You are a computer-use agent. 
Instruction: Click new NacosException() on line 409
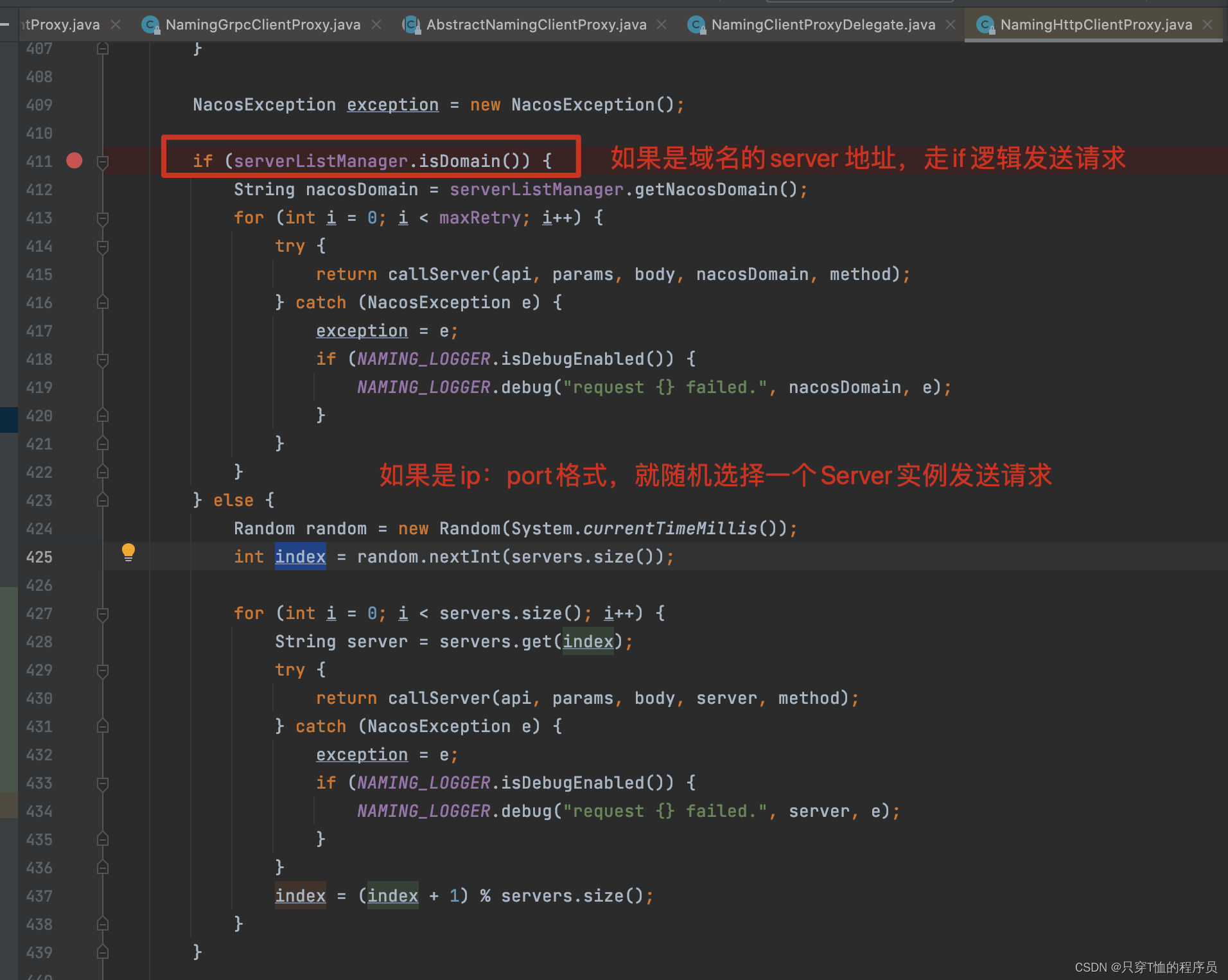[x=572, y=105]
